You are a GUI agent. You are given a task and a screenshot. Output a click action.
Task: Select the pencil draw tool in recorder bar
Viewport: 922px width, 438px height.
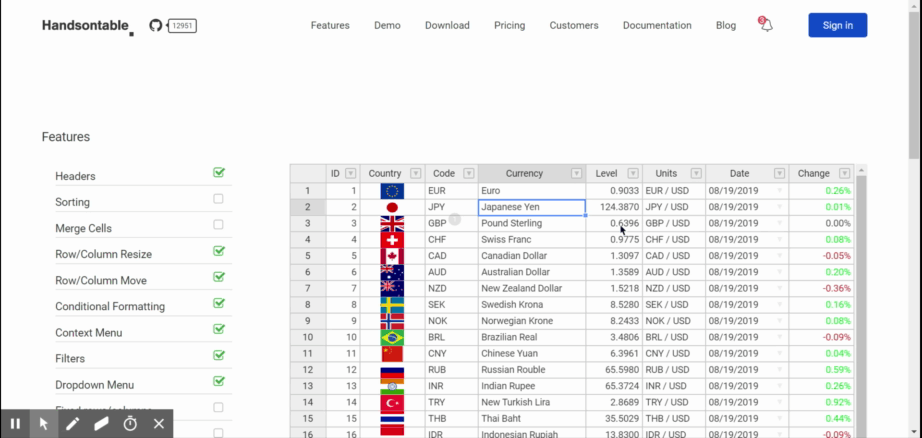[x=72, y=424]
